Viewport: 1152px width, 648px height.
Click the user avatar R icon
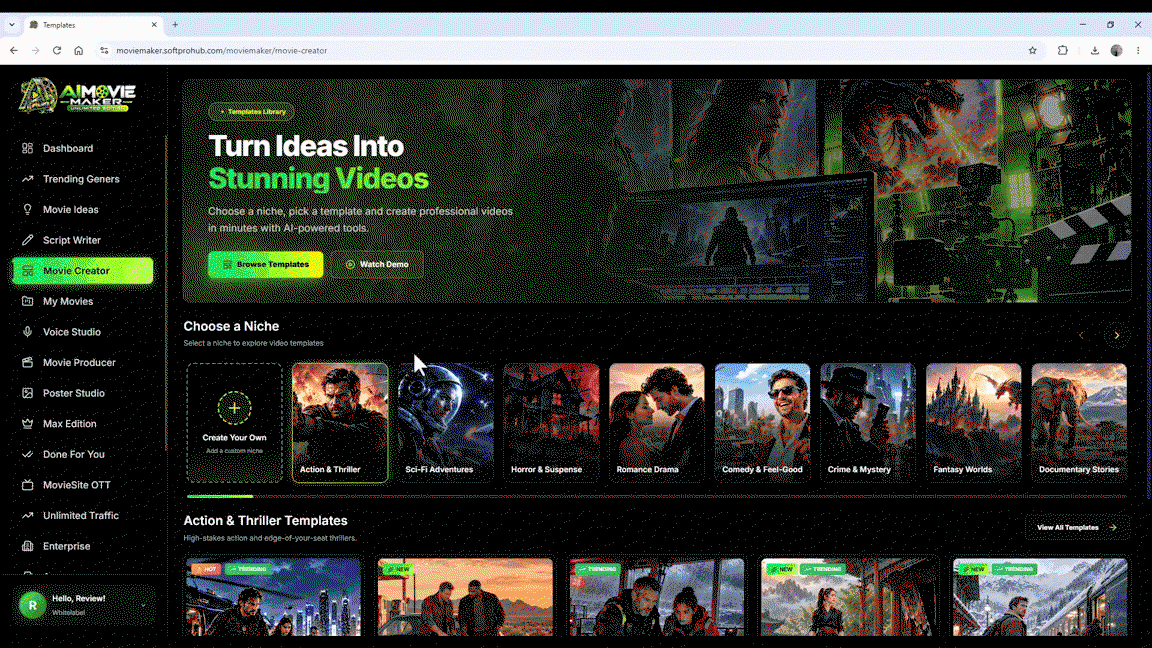point(32,605)
